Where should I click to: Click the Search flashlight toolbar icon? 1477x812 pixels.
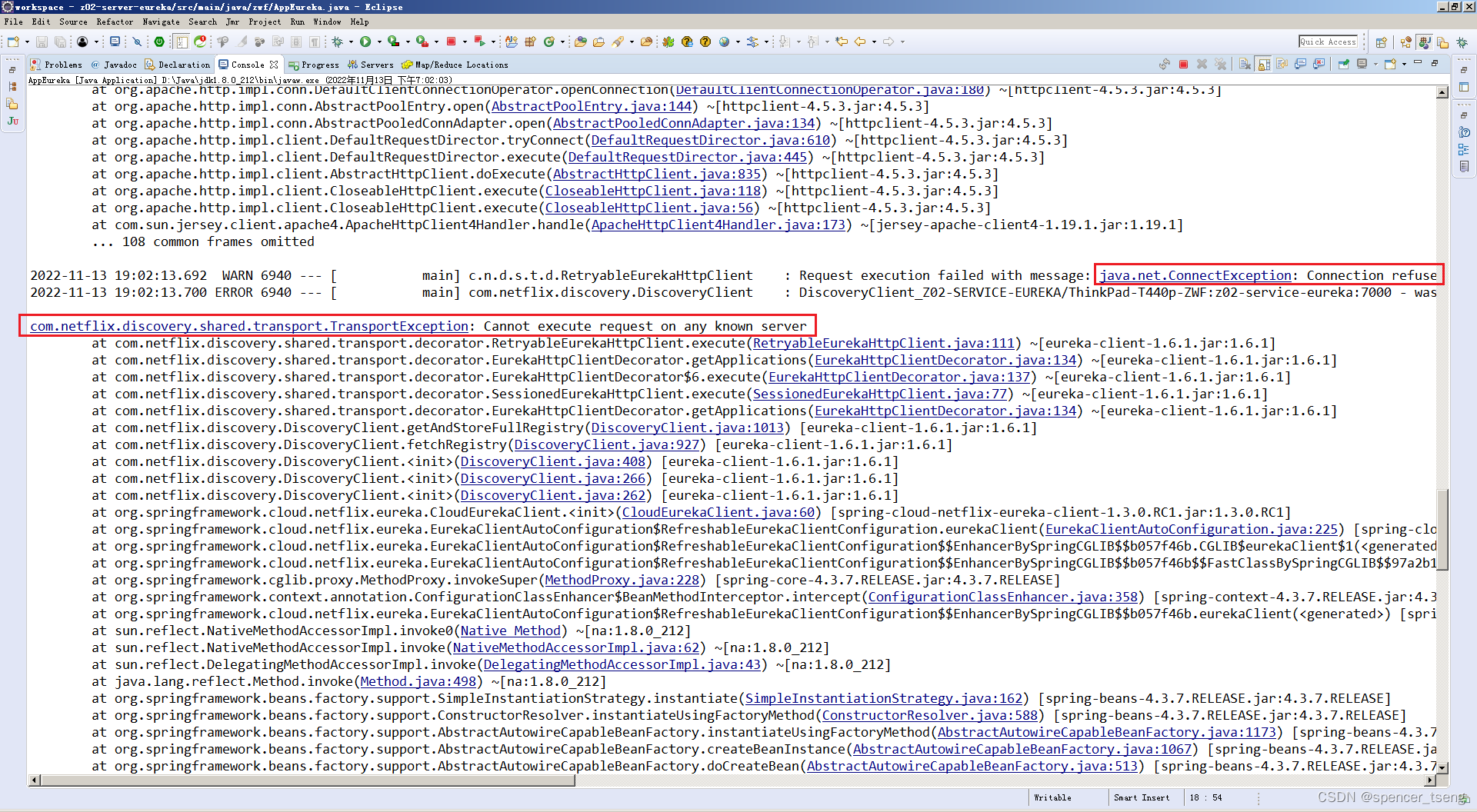point(619,42)
